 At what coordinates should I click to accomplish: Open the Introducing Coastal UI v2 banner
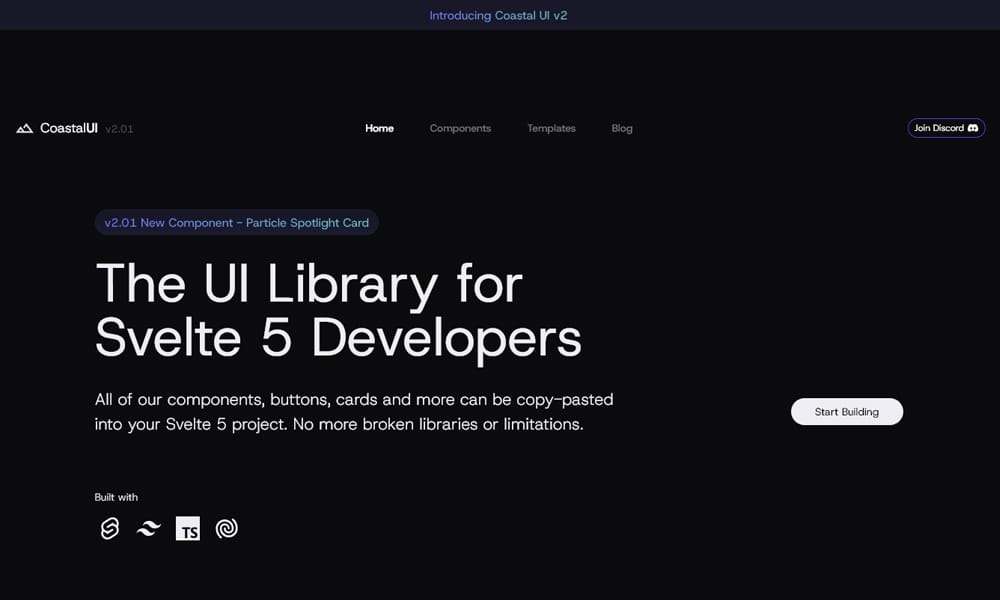pyautogui.click(x=498, y=15)
